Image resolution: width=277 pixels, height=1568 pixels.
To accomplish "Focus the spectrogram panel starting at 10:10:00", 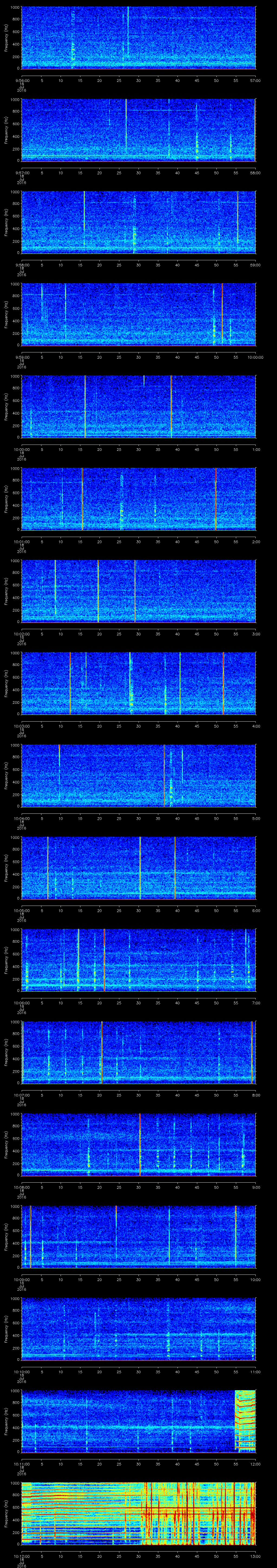I will click(138, 1329).
